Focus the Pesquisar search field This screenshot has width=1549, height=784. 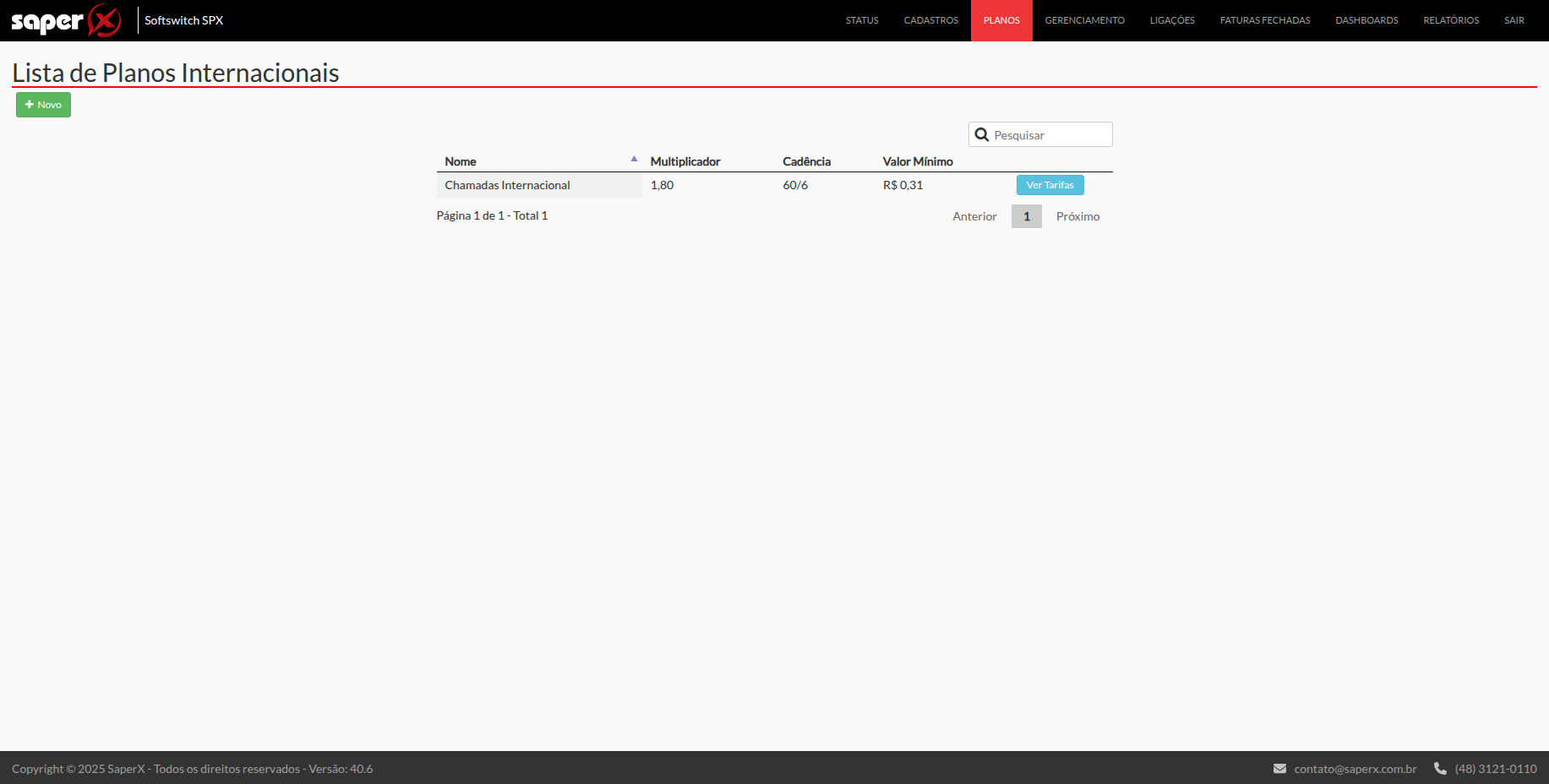(1050, 135)
